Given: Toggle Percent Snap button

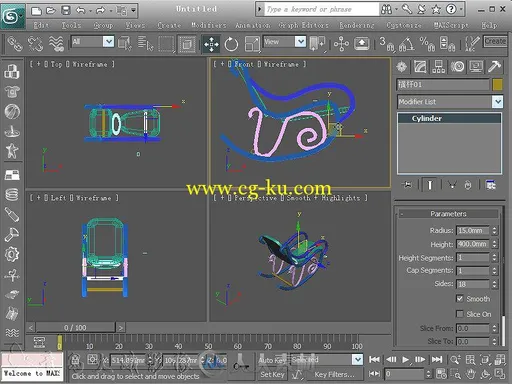Looking at the screenshot, I should (x=427, y=44).
